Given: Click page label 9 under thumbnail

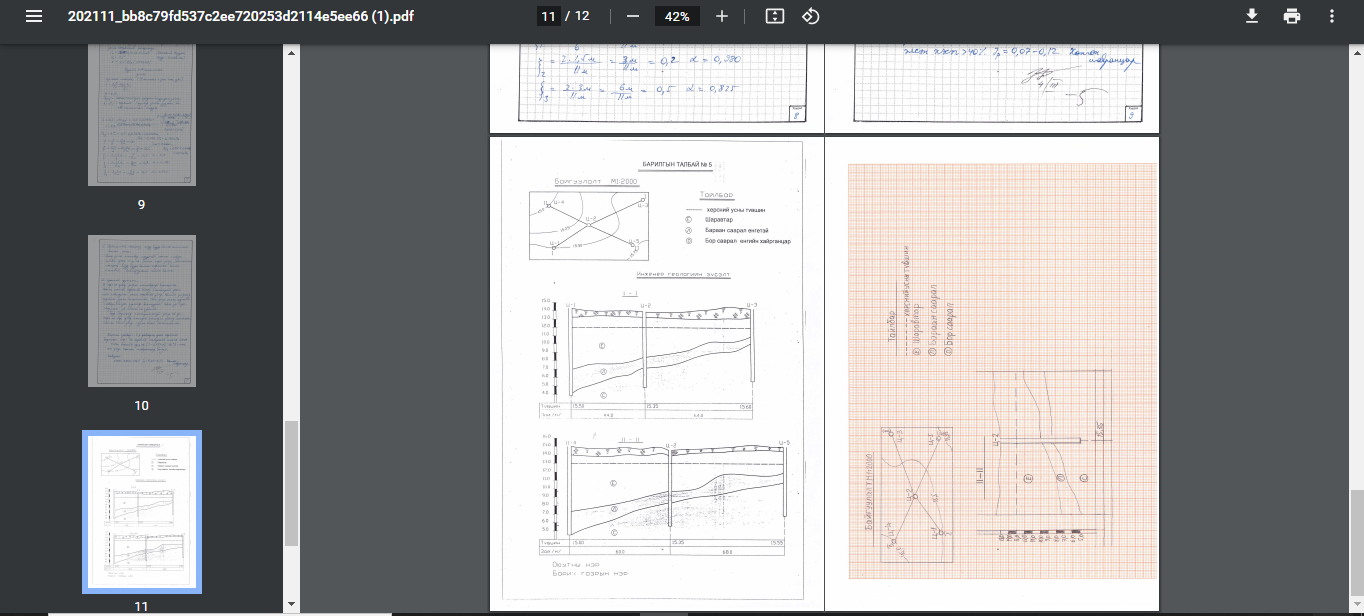Looking at the screenshot, I should (x=141, y=204).
